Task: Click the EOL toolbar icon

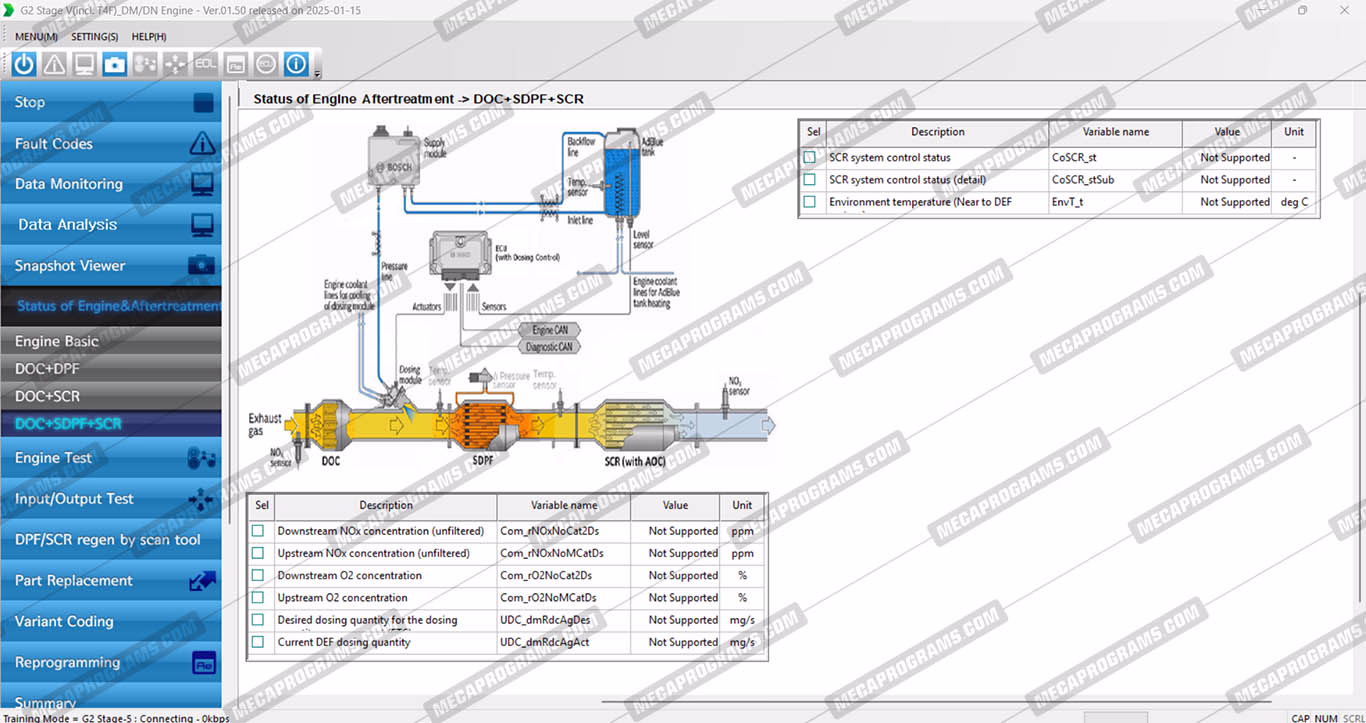Action: 205,64
